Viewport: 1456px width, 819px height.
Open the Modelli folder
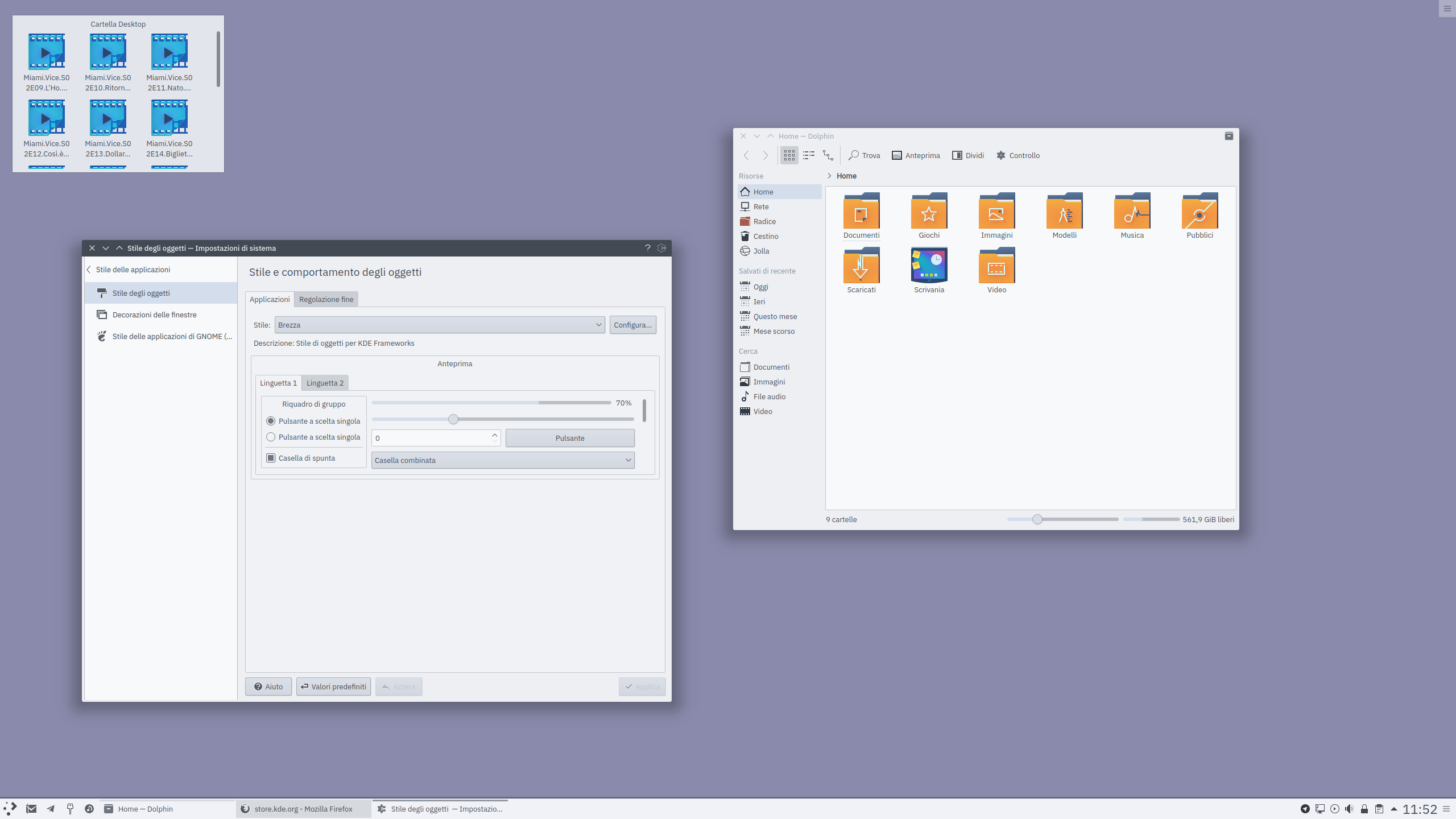pos(1064,216)
